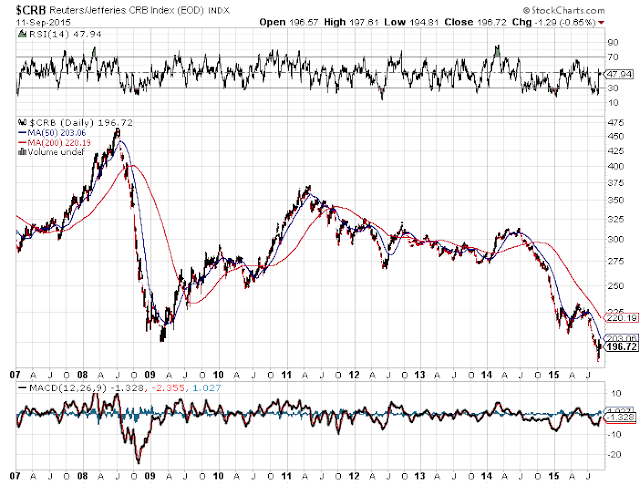Click the 47.94 tag on RSI axis
The image size is (640, 485).
(x=620, y=74)
